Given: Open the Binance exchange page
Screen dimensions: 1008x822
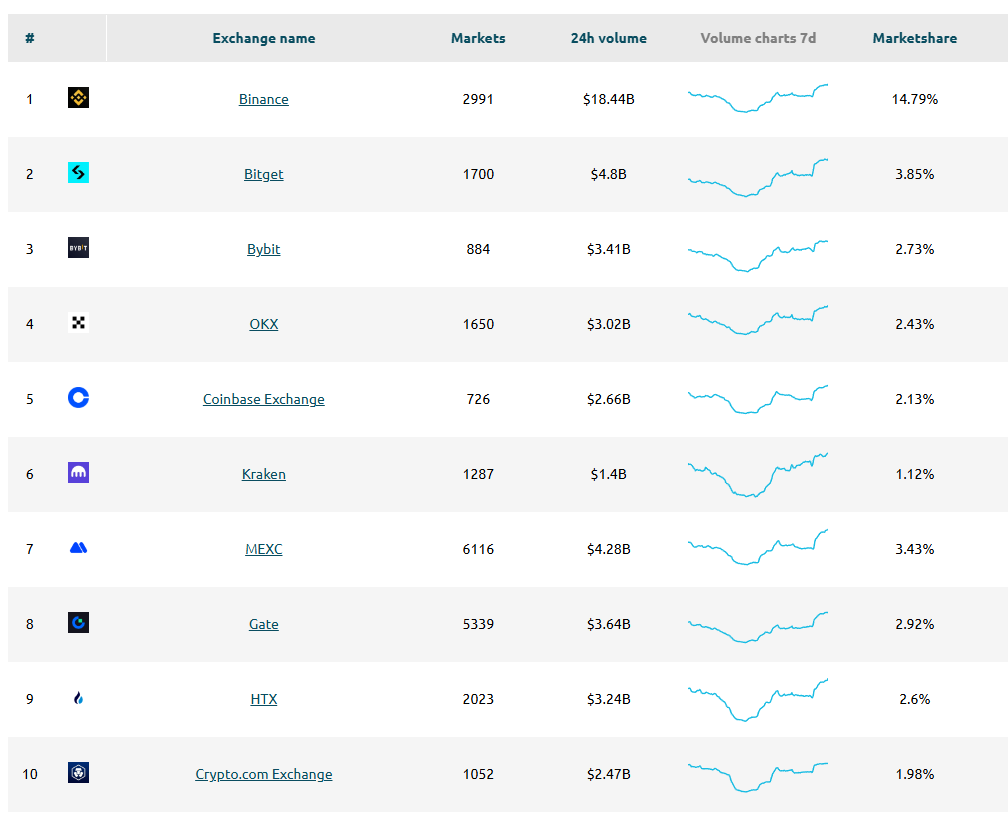Looking at the screenshot, I should (x=263, y=98).
